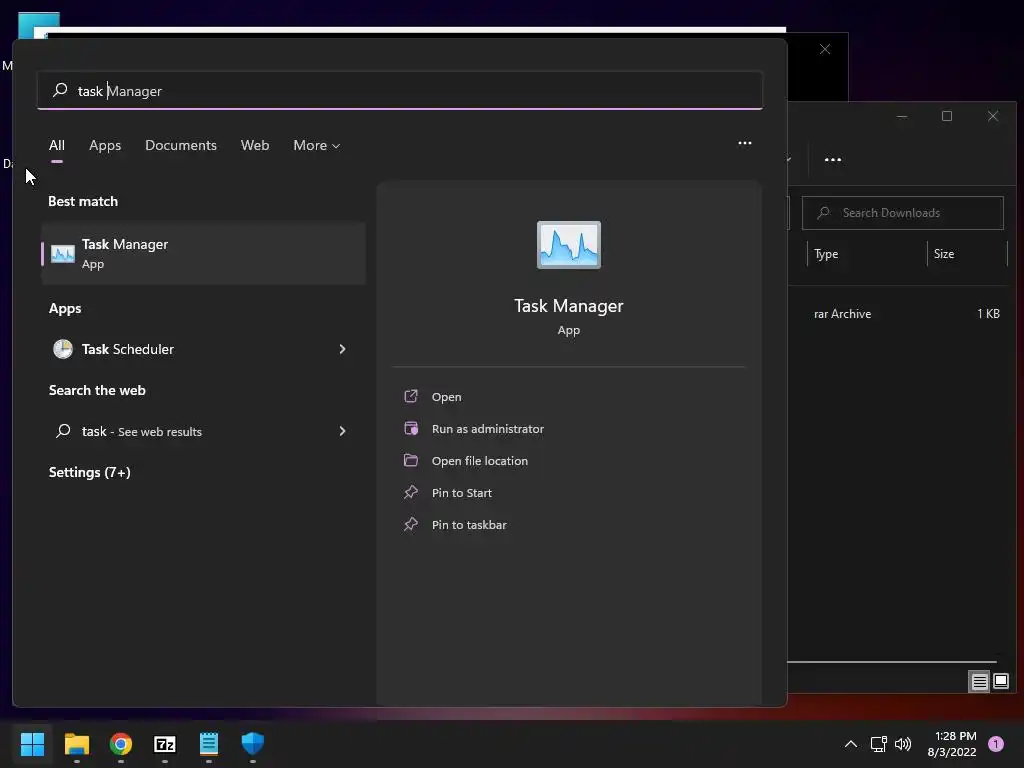Image resolution: width=1024 pixels, height=768 pixels.
Task: Open 7-Zip from the taskbar
Action: 165,744
